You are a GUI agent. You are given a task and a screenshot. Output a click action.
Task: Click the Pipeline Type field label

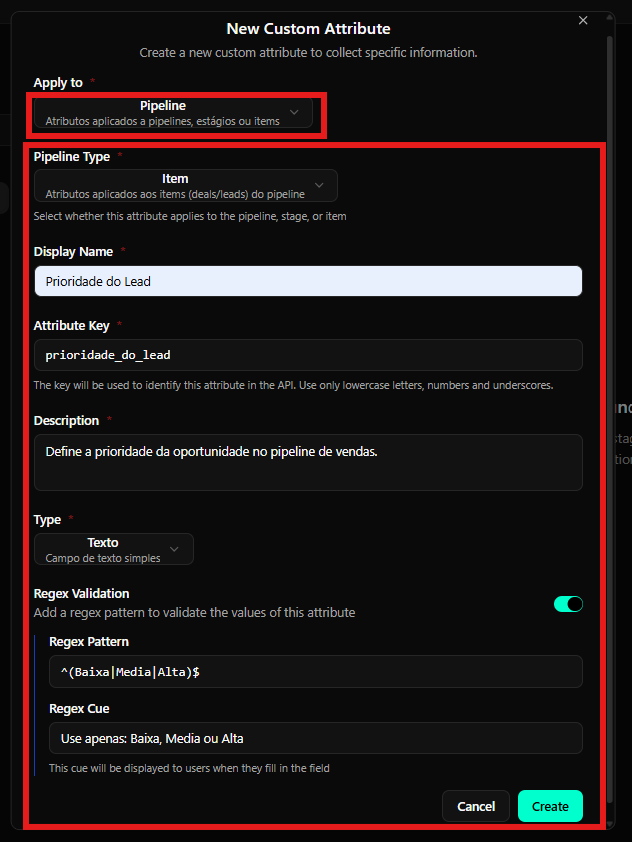pyautogui.click(x=71, y=157)
